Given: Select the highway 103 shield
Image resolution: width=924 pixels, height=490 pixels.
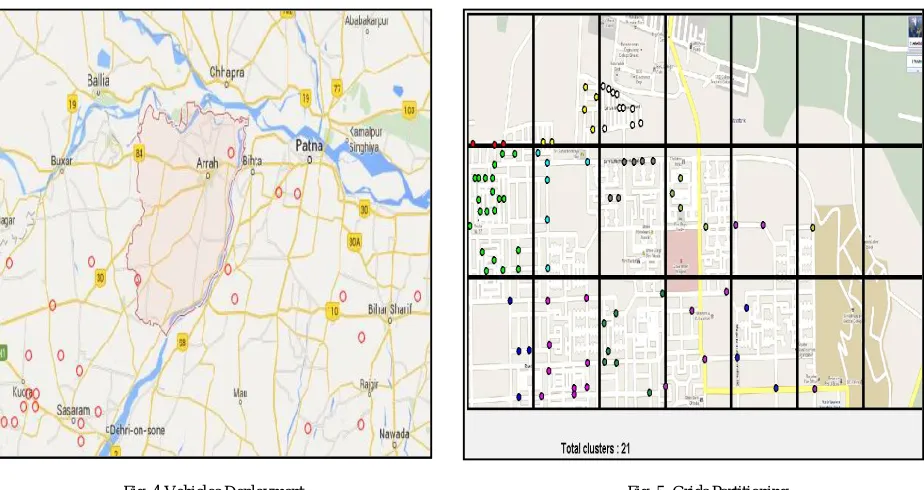Looking at the screenshot, I should click(x=410, y=110).
